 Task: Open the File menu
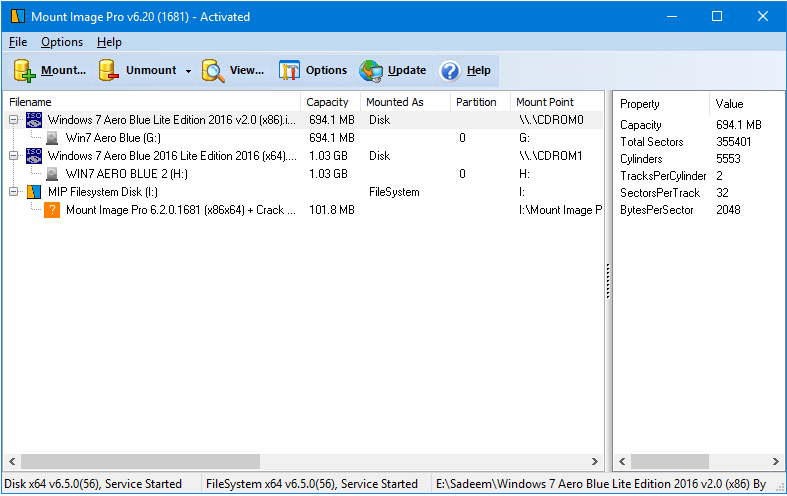18,42
